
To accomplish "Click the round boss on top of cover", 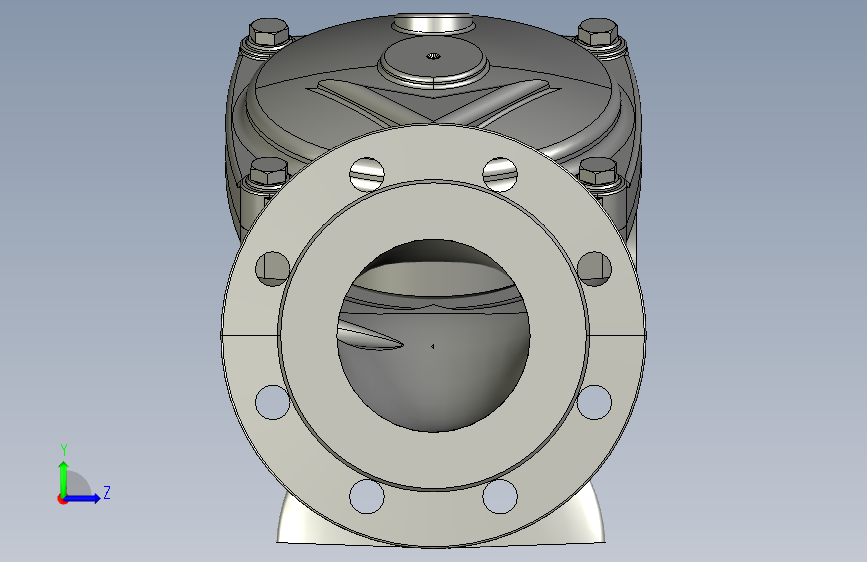I will tap(434, 61).
